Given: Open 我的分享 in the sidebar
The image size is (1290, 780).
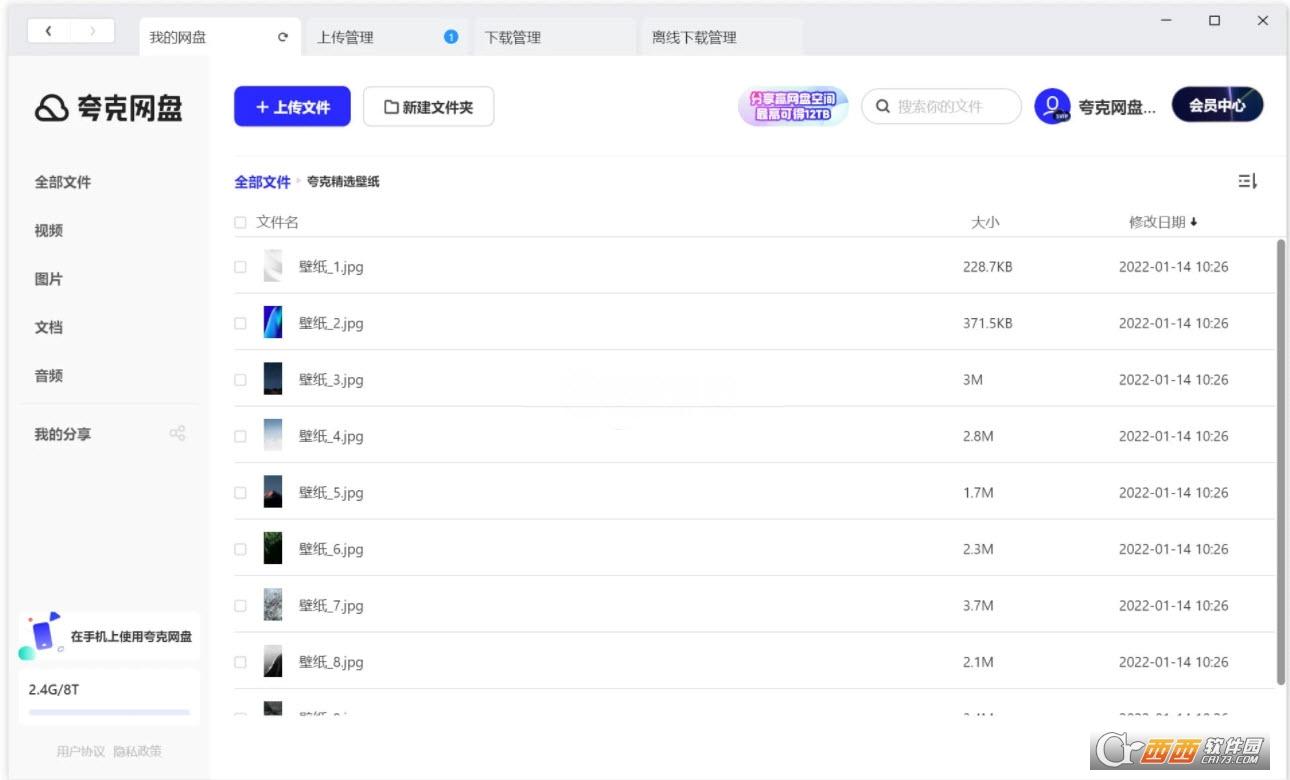Looking at the screenshot, I should (x=63, y=434).
